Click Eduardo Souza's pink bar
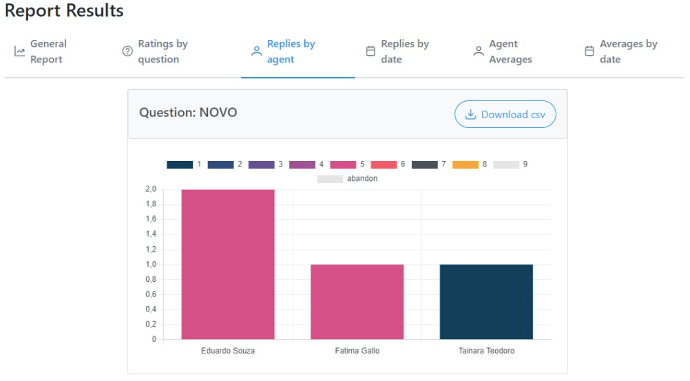Viewport: 690px width, 381px height. tap(228, 264)
